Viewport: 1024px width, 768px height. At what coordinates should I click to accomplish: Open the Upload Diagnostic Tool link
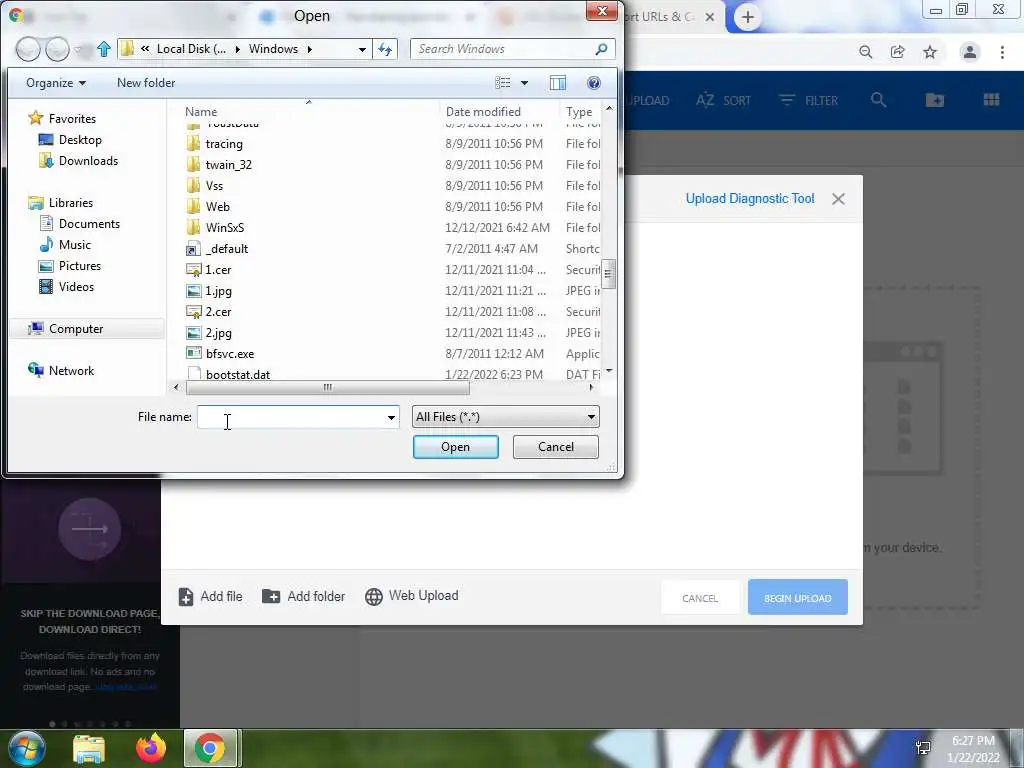[750, 199]
